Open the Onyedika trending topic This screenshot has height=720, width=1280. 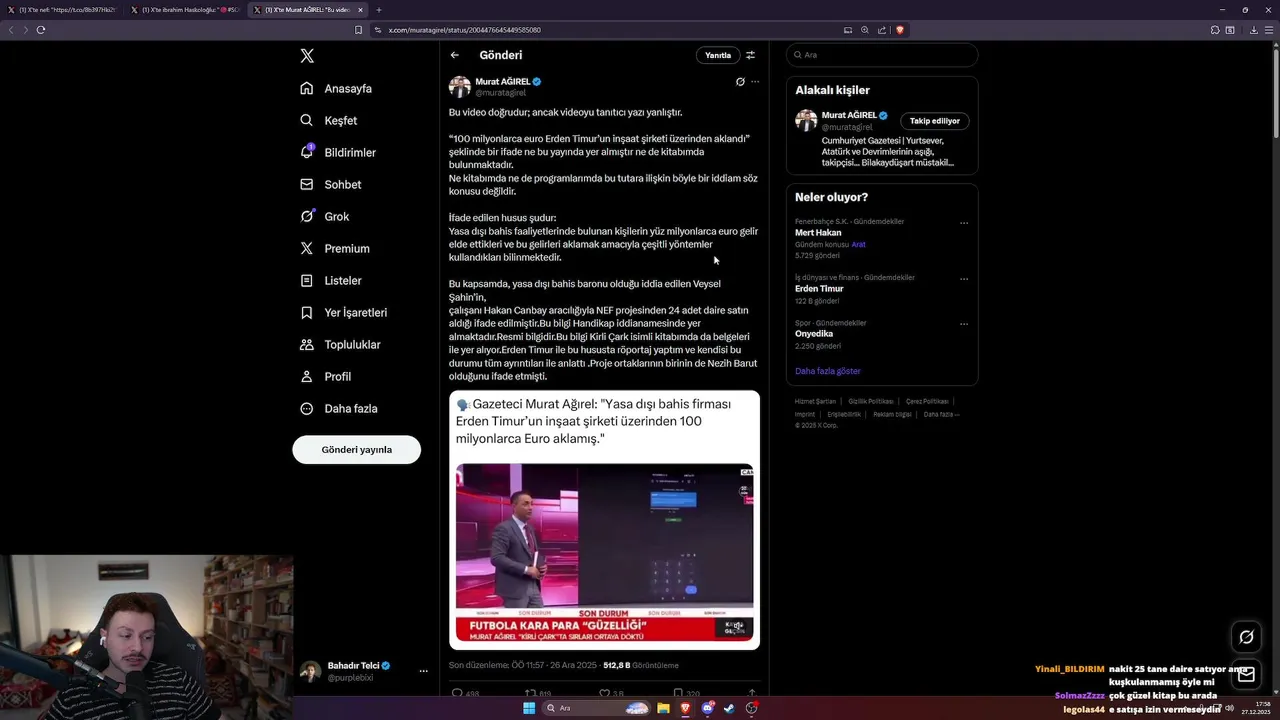(814, 334)
